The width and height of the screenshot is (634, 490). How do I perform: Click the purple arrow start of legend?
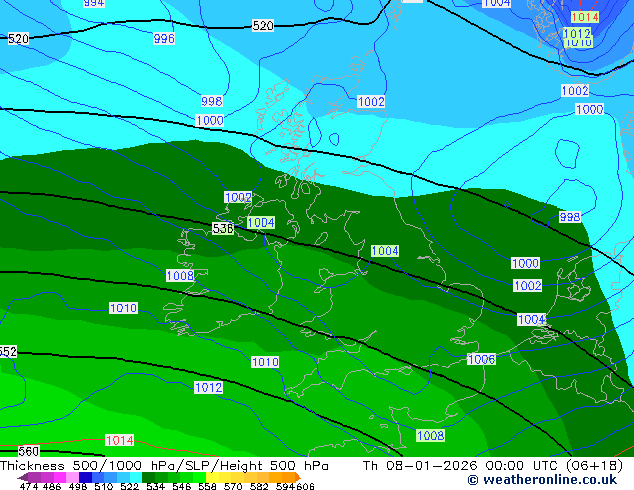tap(23, 477)
